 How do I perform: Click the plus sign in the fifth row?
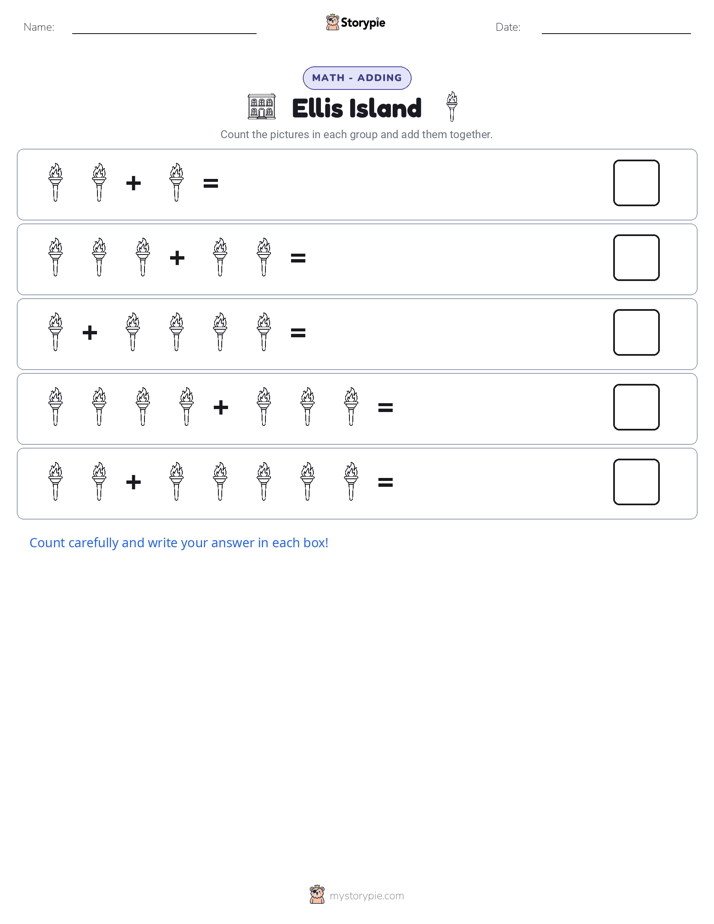[x=134, y=482]
